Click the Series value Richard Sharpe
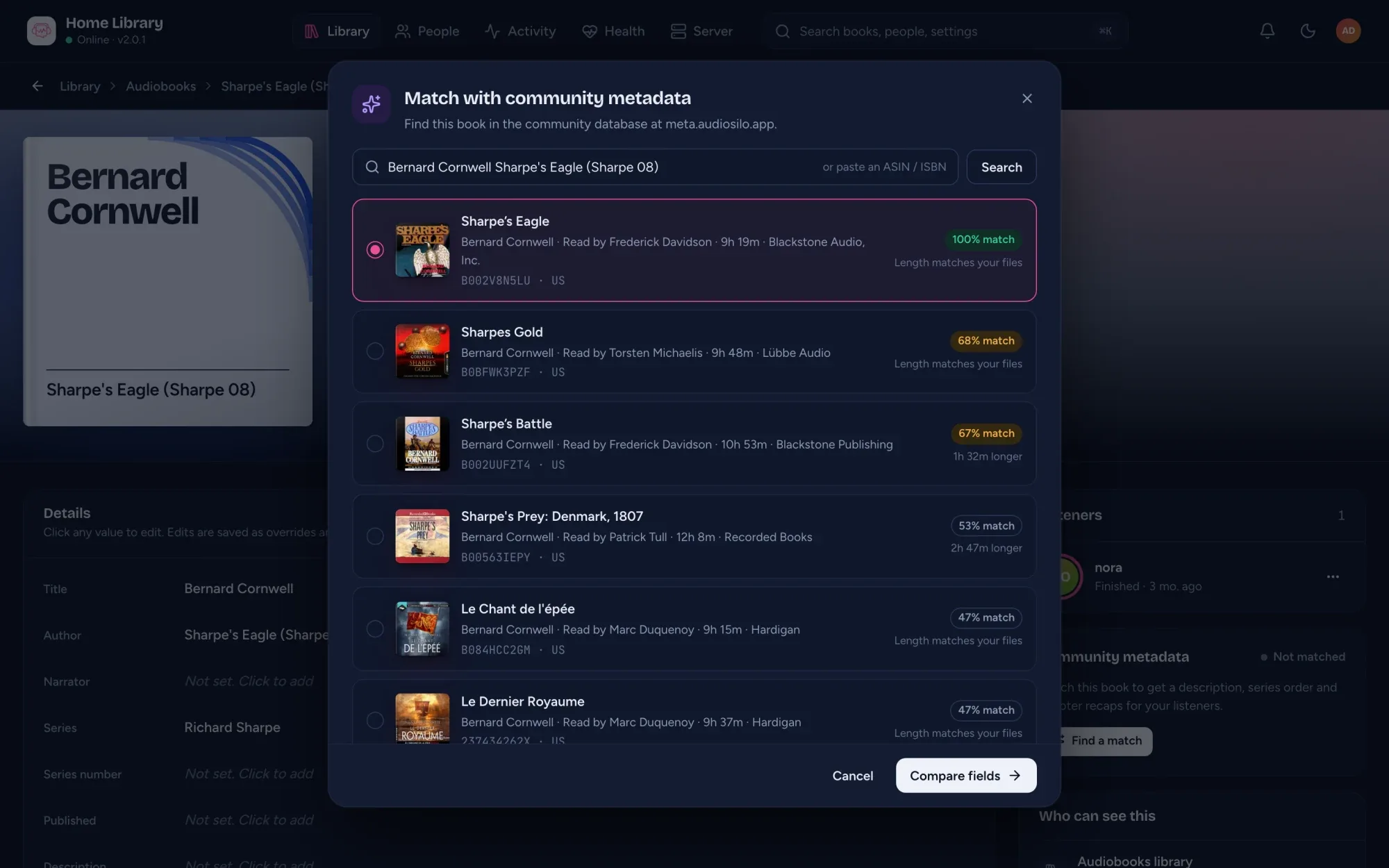Viewport: 1389px width, 868px height. [232, 727]
